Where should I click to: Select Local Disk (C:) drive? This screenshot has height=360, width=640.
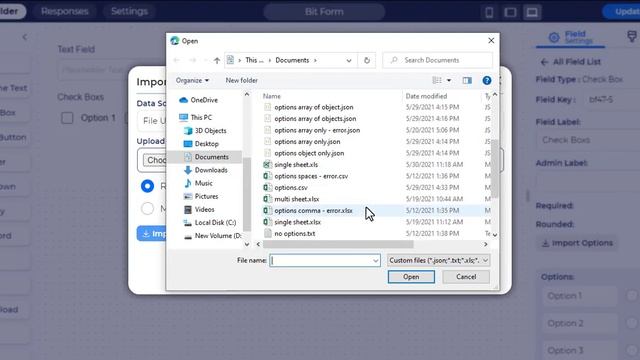click(x=210, y=222)
